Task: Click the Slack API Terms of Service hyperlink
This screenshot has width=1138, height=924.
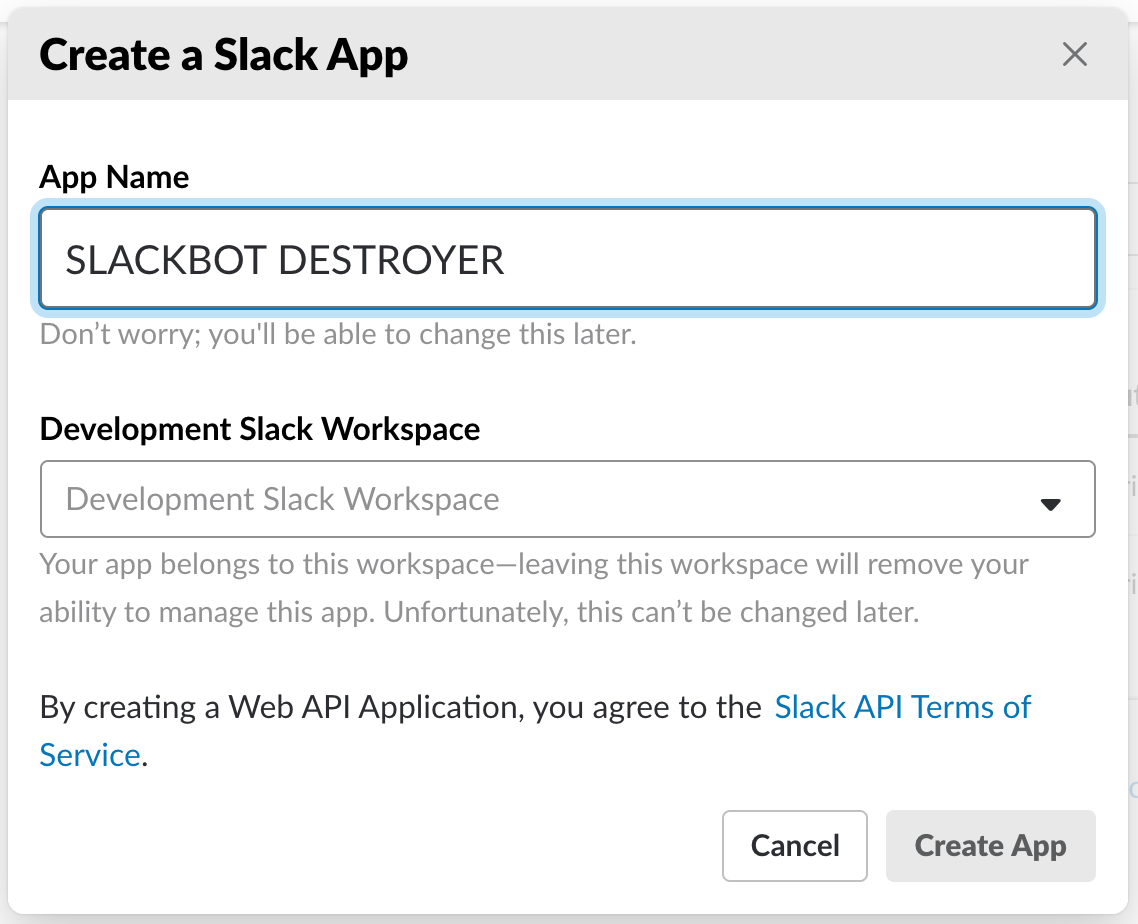Action: (x=902, y=707)
